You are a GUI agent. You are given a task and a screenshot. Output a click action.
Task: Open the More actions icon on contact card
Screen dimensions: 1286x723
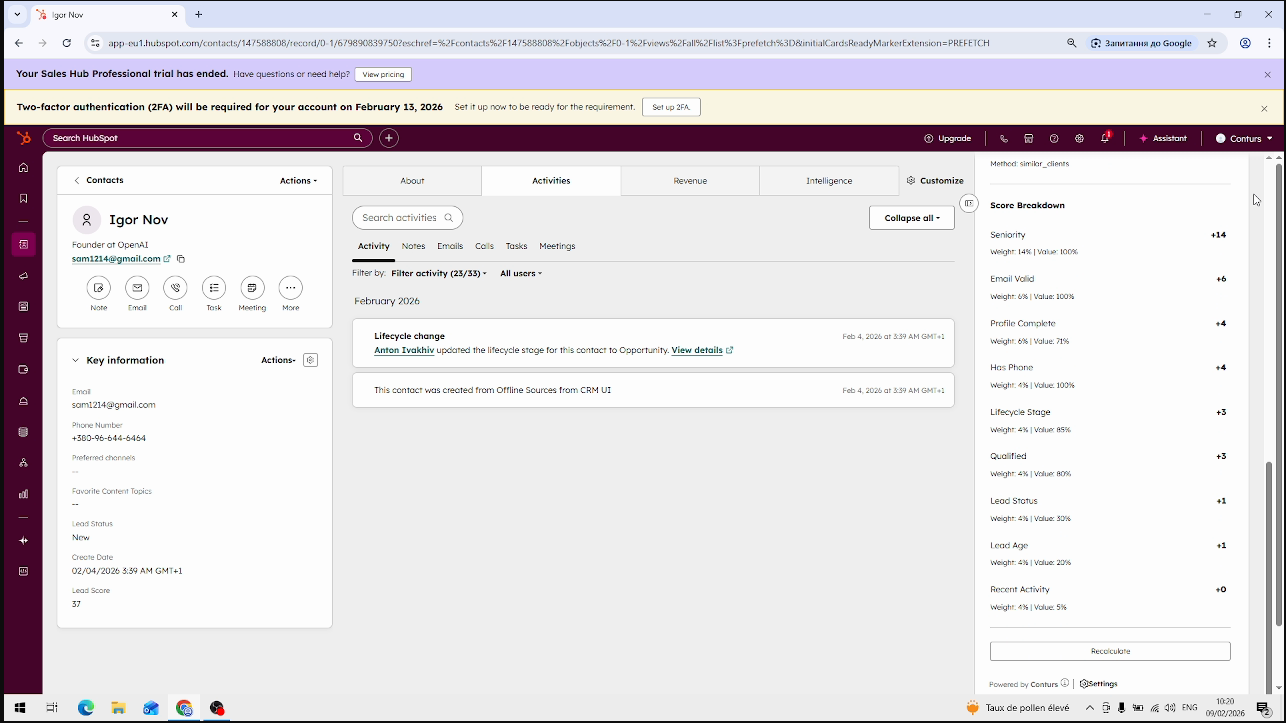tap(290, 291)
